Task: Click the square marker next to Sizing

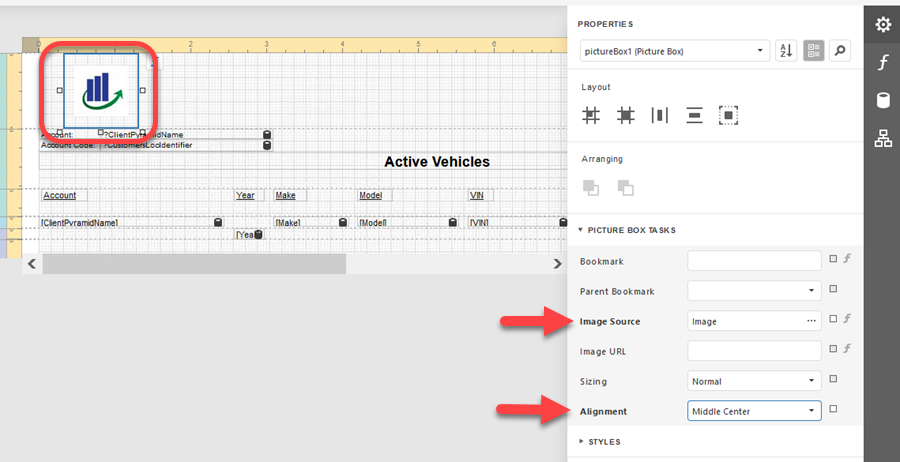Action: pyautogui.click(x=833, y=380)
